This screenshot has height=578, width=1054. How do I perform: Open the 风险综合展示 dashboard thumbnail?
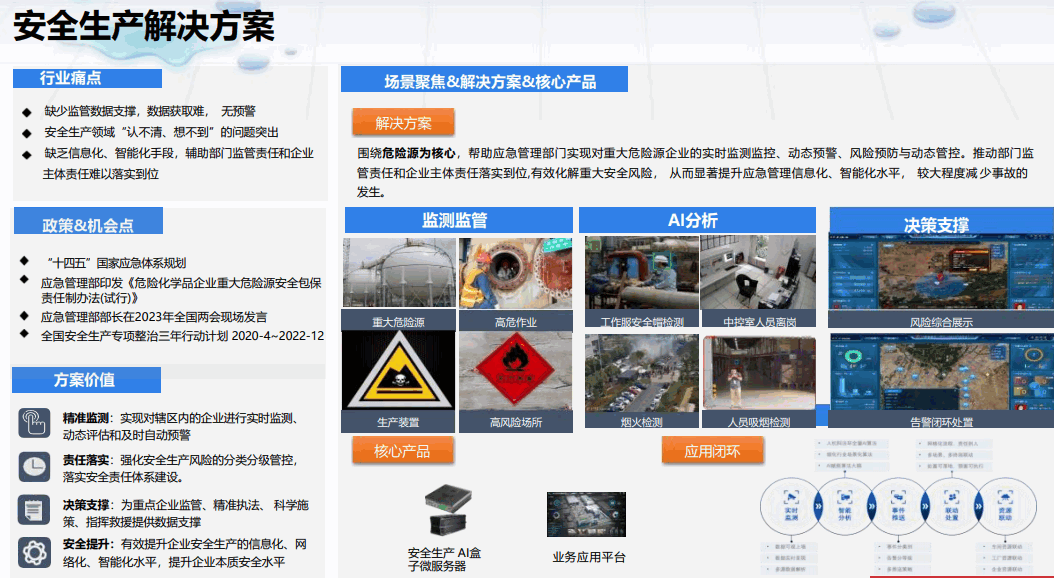[x=940, y=274]
